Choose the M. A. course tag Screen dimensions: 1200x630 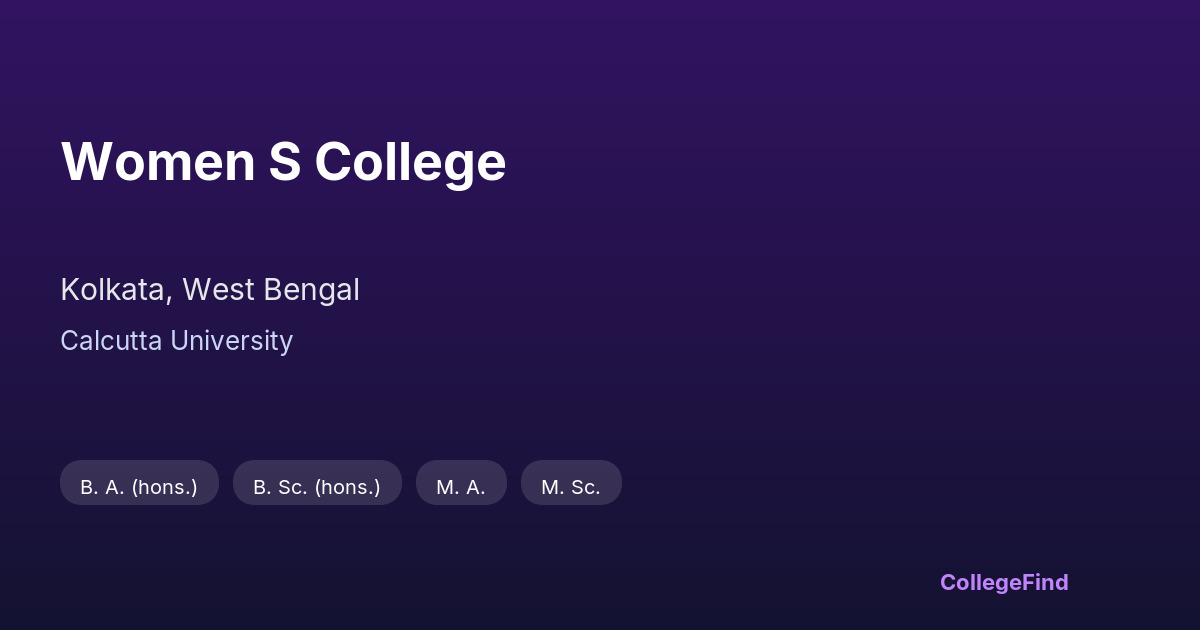click(x=461, y=487)
